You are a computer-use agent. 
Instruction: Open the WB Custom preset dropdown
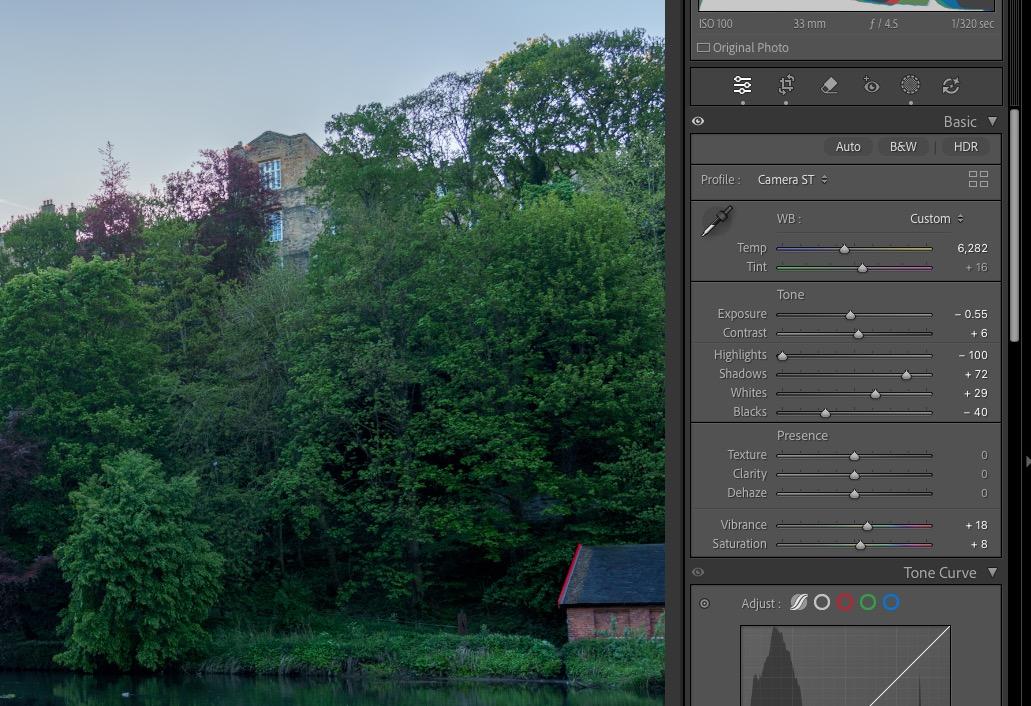pyautogui.click(x=936, y=218)
